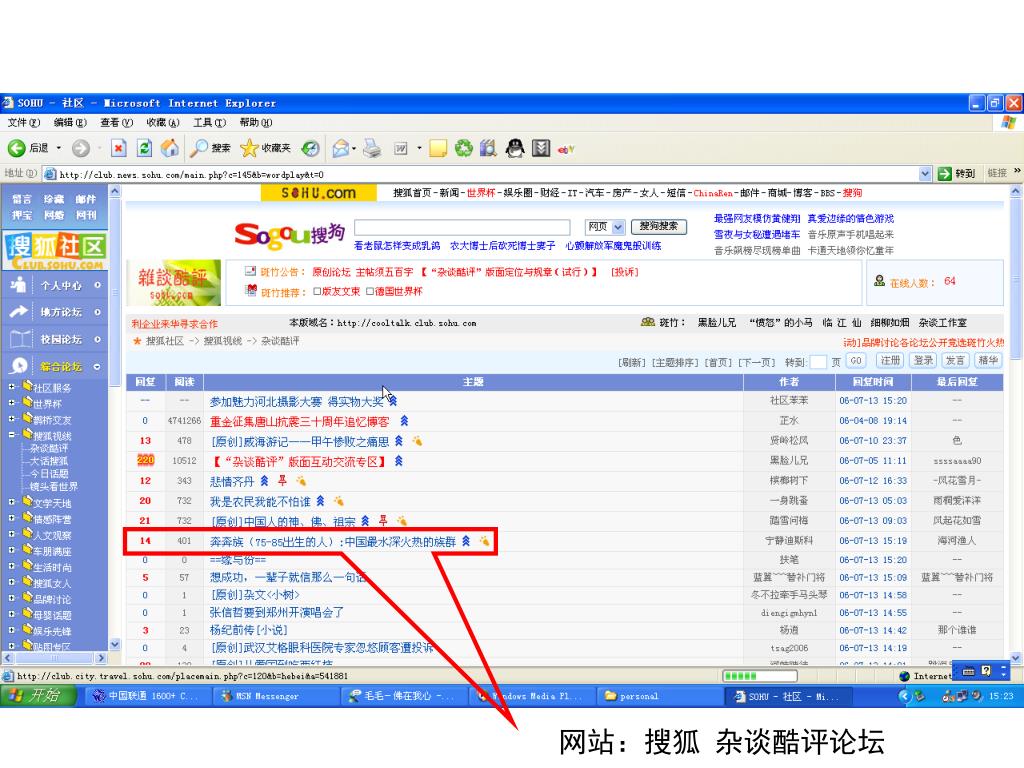Open 收藏夹 favorites star button
This screenshot has width=1024, height=768.
pyautogui.click(x=265, y=149)
